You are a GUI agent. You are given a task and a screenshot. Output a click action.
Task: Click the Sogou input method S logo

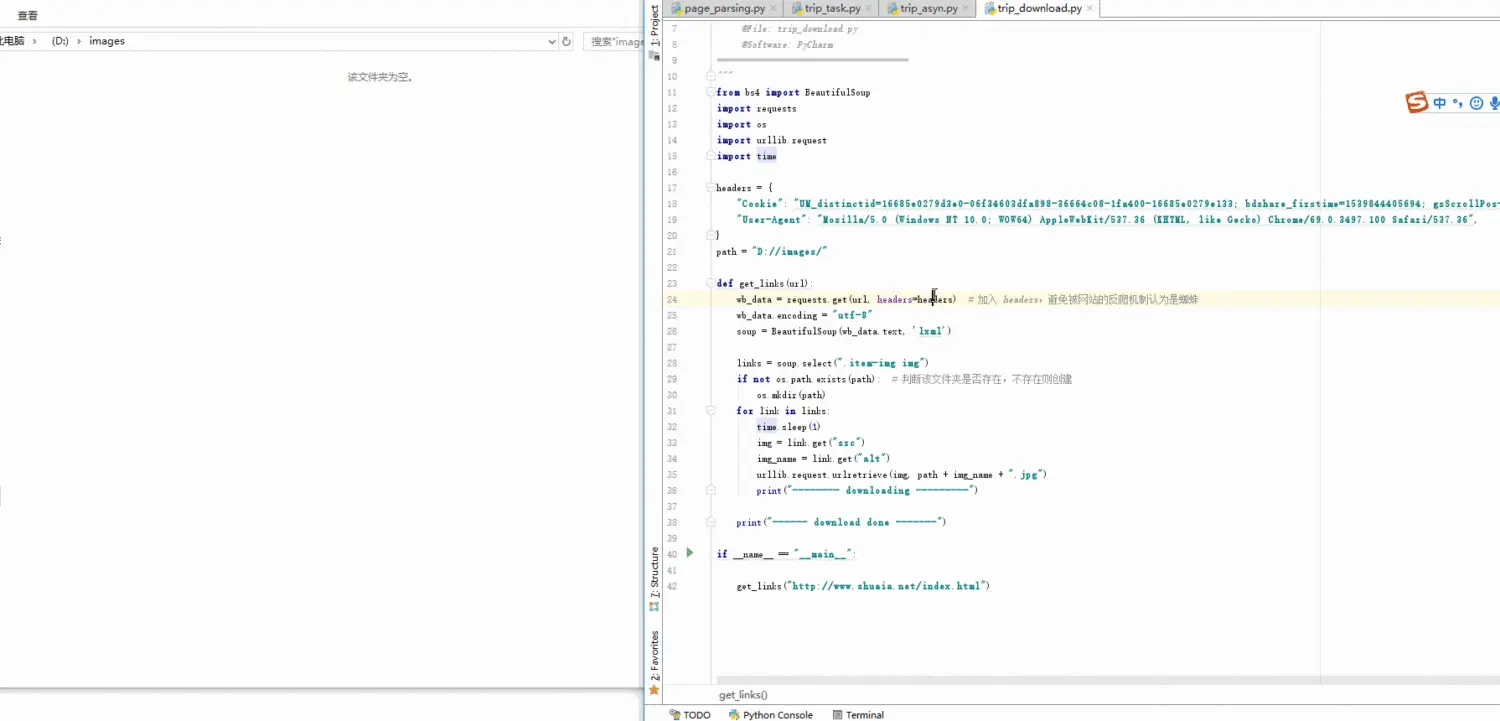1417,102
